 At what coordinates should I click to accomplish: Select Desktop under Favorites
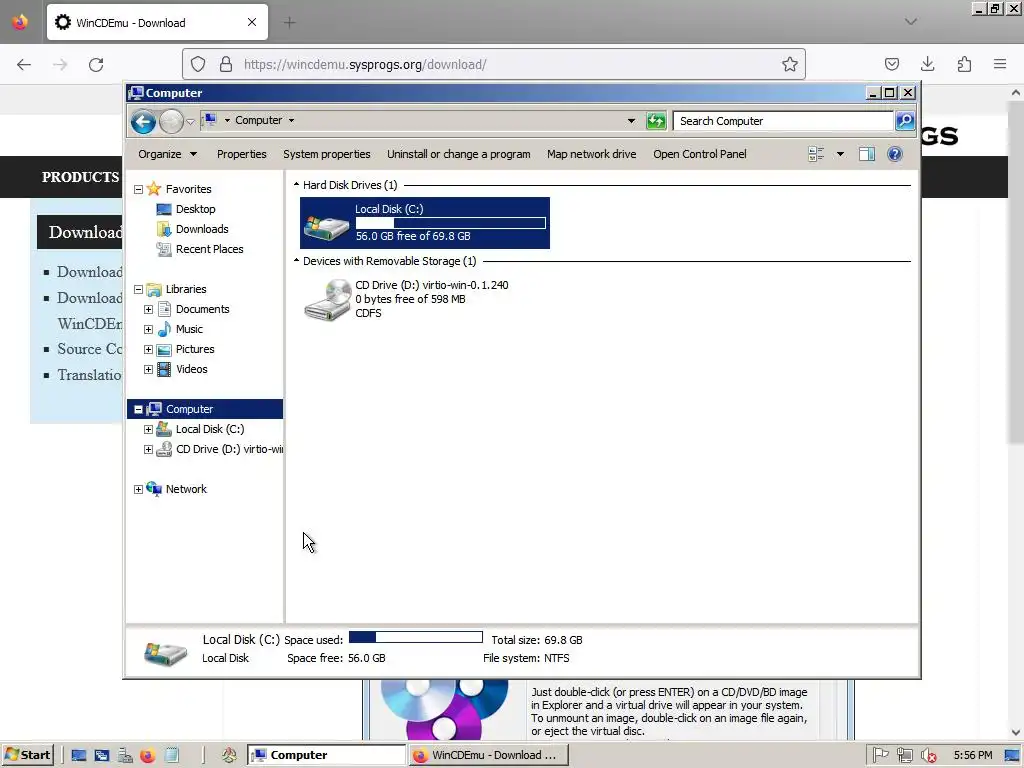pyautogui.click(x=195, y=209)
